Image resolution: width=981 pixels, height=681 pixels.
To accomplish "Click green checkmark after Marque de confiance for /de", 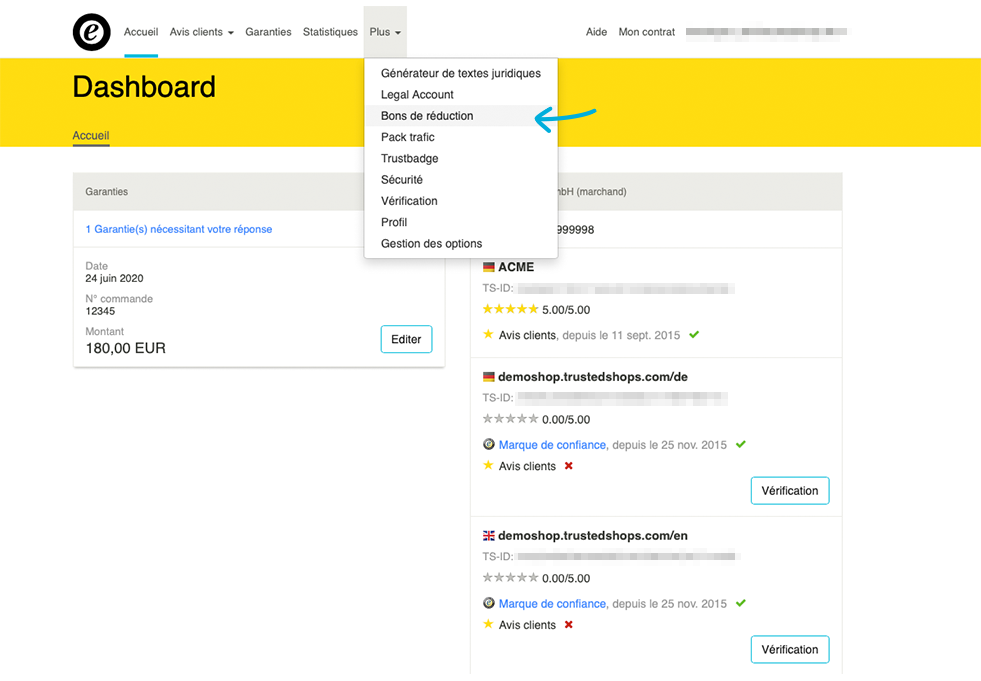I will 741,444.
